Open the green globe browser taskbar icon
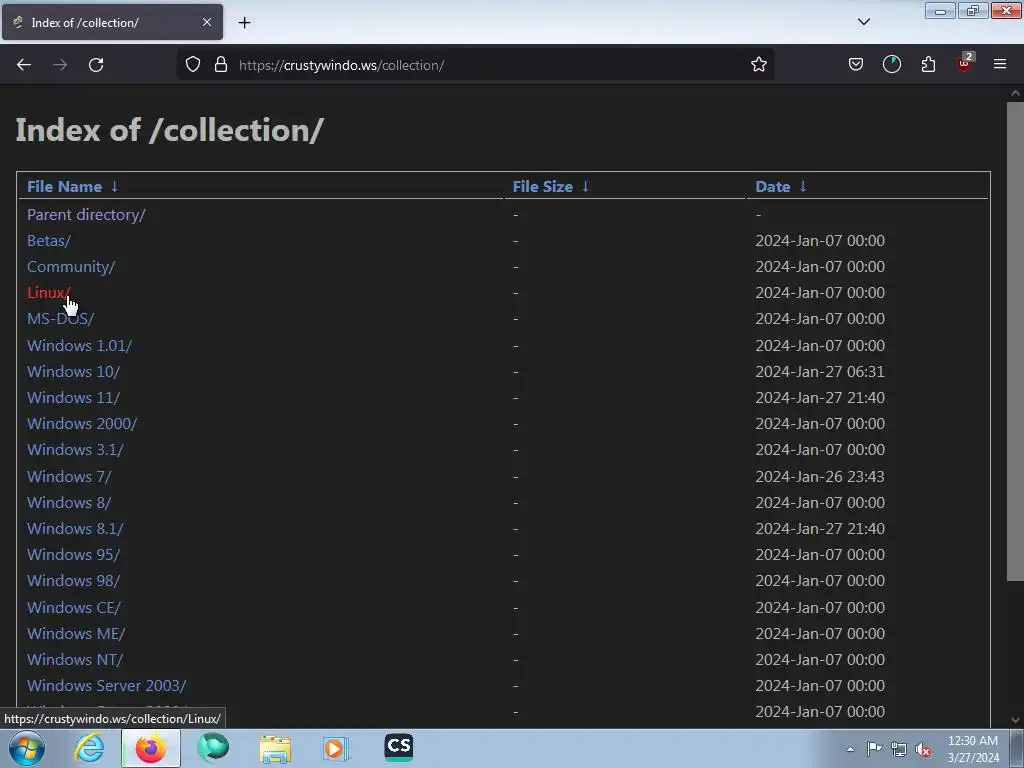The width and height of the screenshot is (1024, 768). click(x=213, y=748)
